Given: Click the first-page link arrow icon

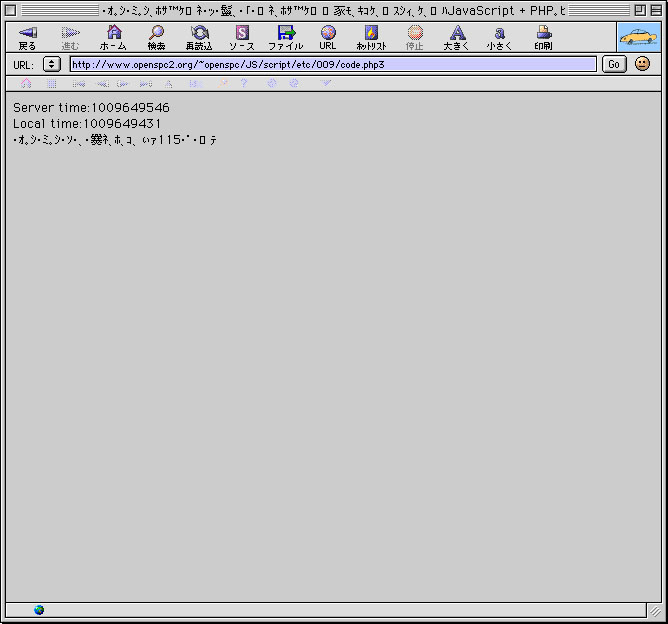Looking at the screenshot, I should tap(79, 83).
